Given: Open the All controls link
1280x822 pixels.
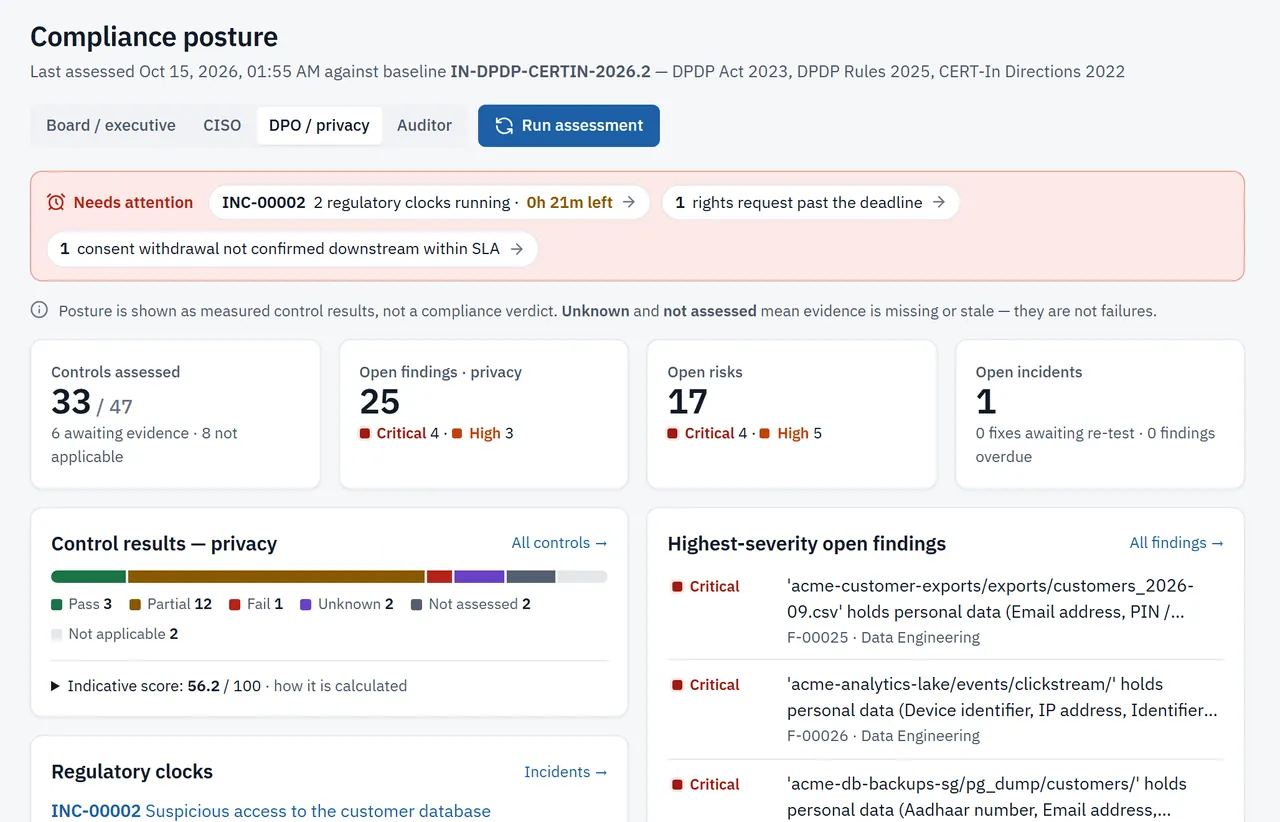Looking at the screenshot, I should [559, 543].
